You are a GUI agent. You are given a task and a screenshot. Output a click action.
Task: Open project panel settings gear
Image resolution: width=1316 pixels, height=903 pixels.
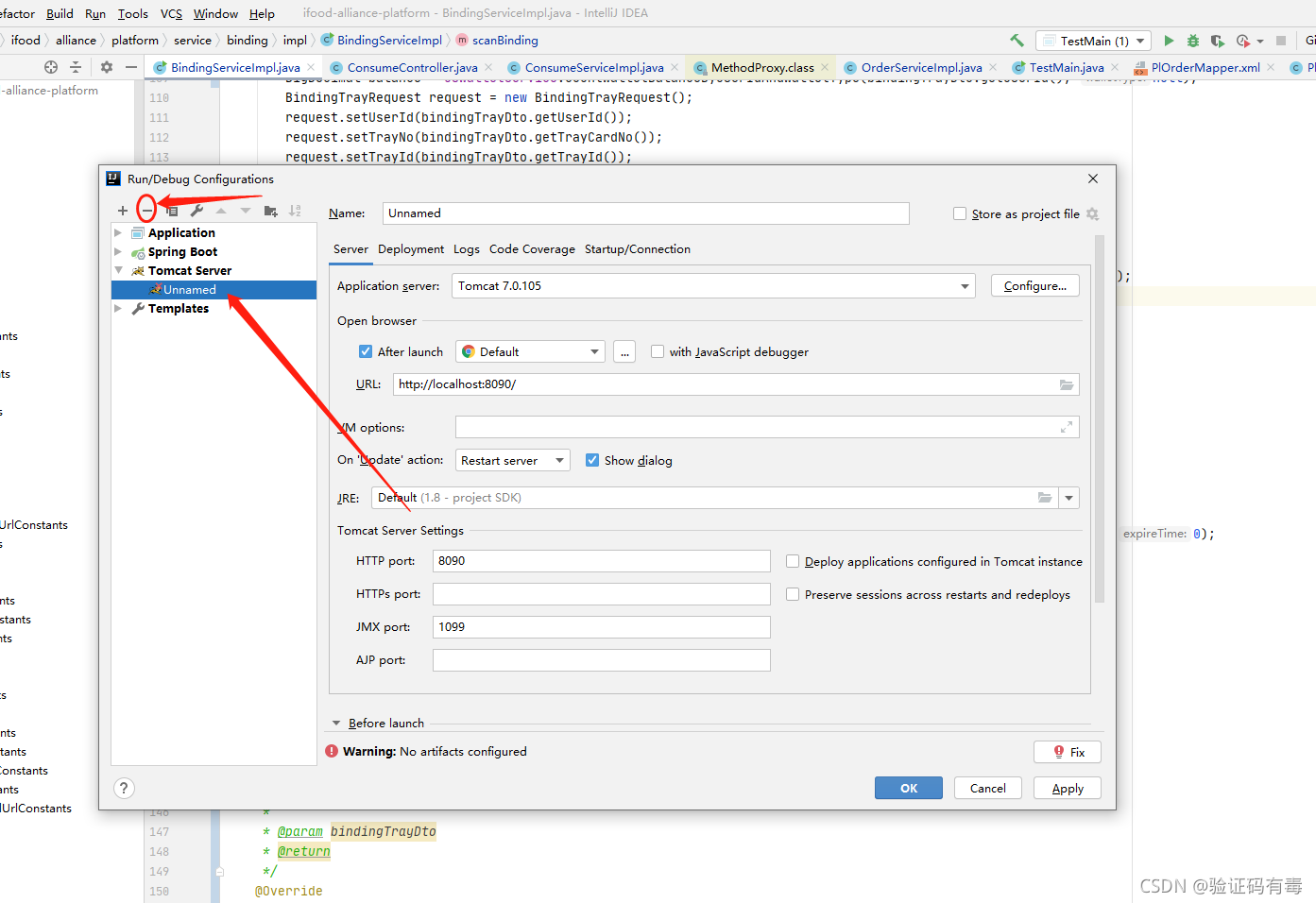pos(107,67)
